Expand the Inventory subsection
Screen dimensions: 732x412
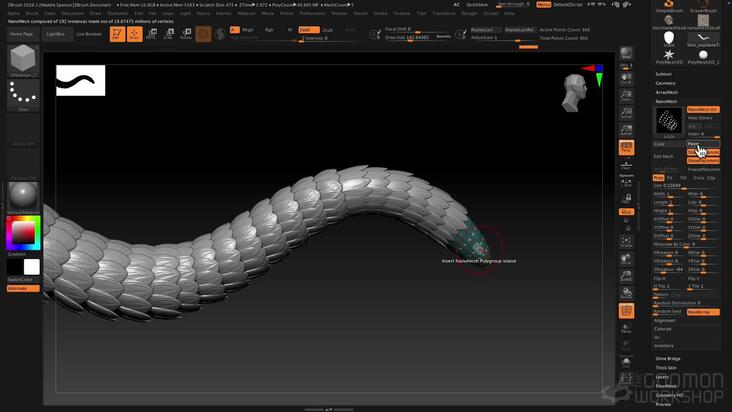coord(663,346)
